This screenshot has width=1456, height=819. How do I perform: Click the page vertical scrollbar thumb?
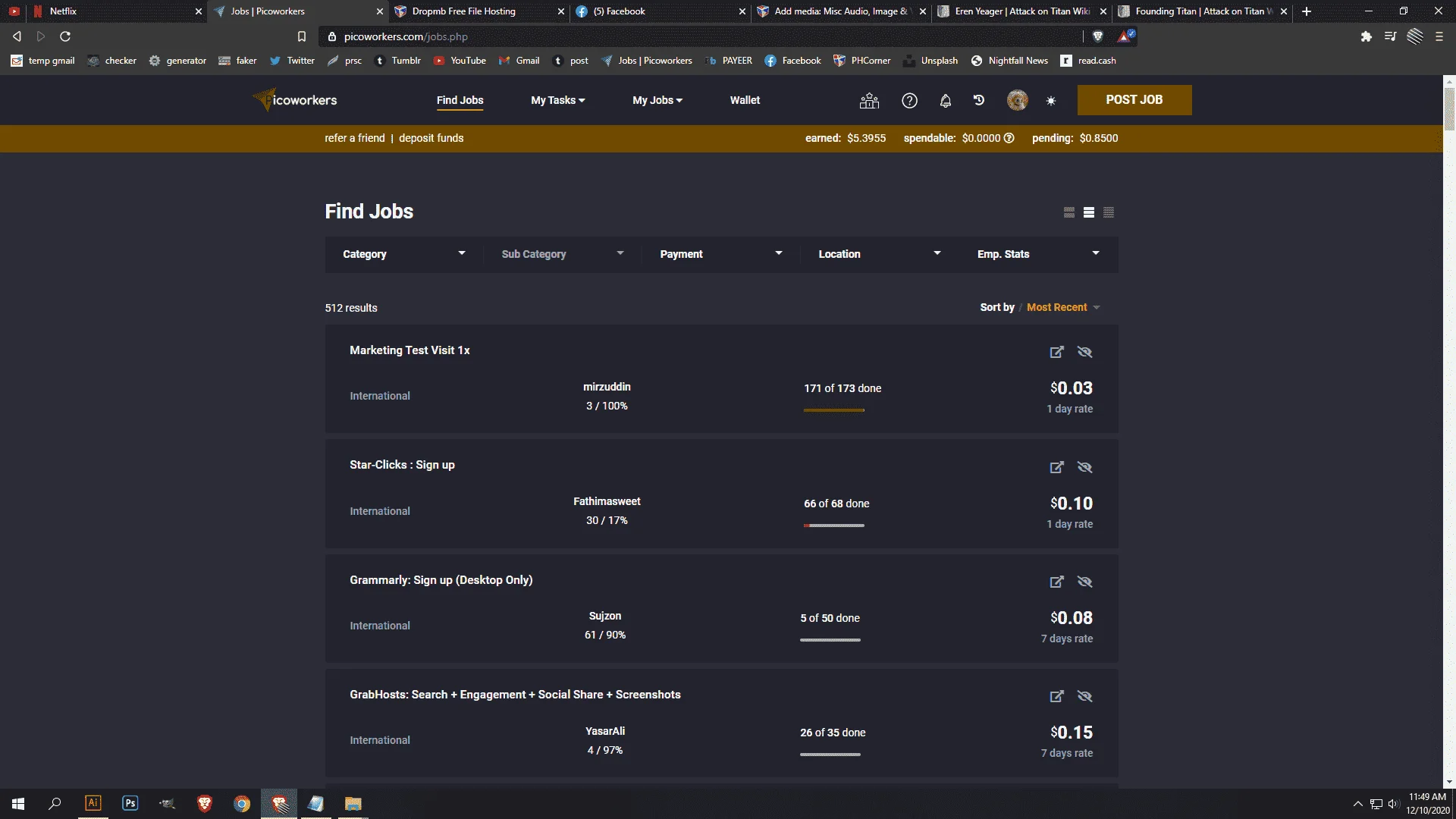[1449, 108]
